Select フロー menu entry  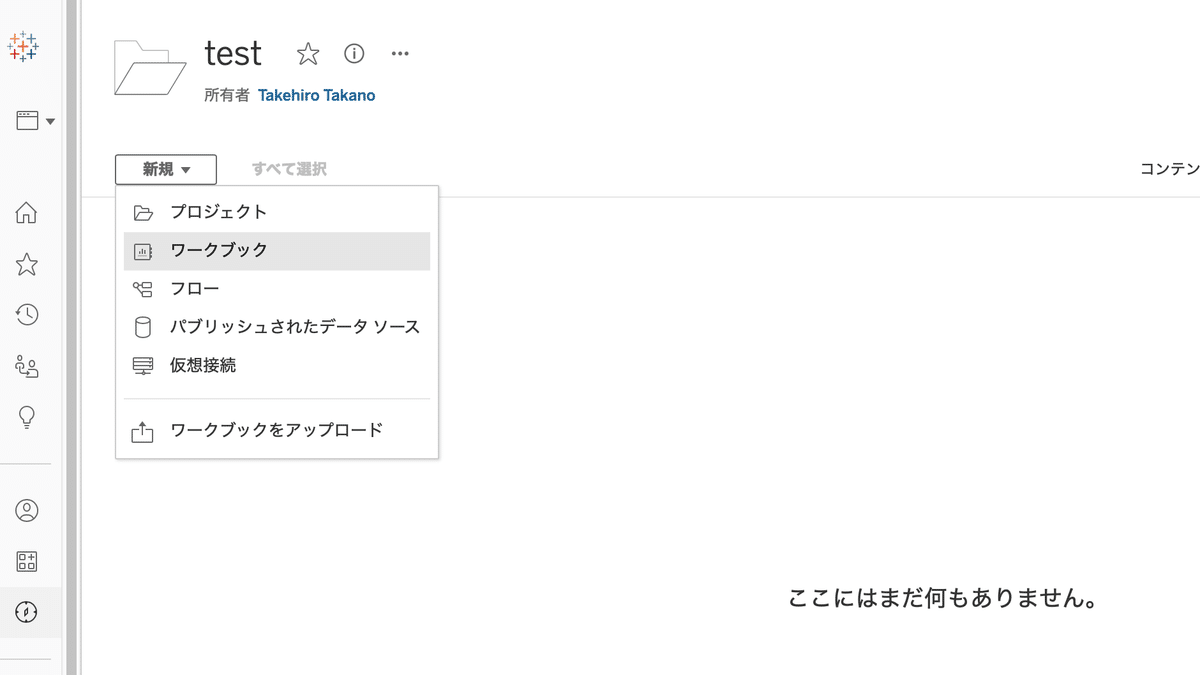[277, 289]
